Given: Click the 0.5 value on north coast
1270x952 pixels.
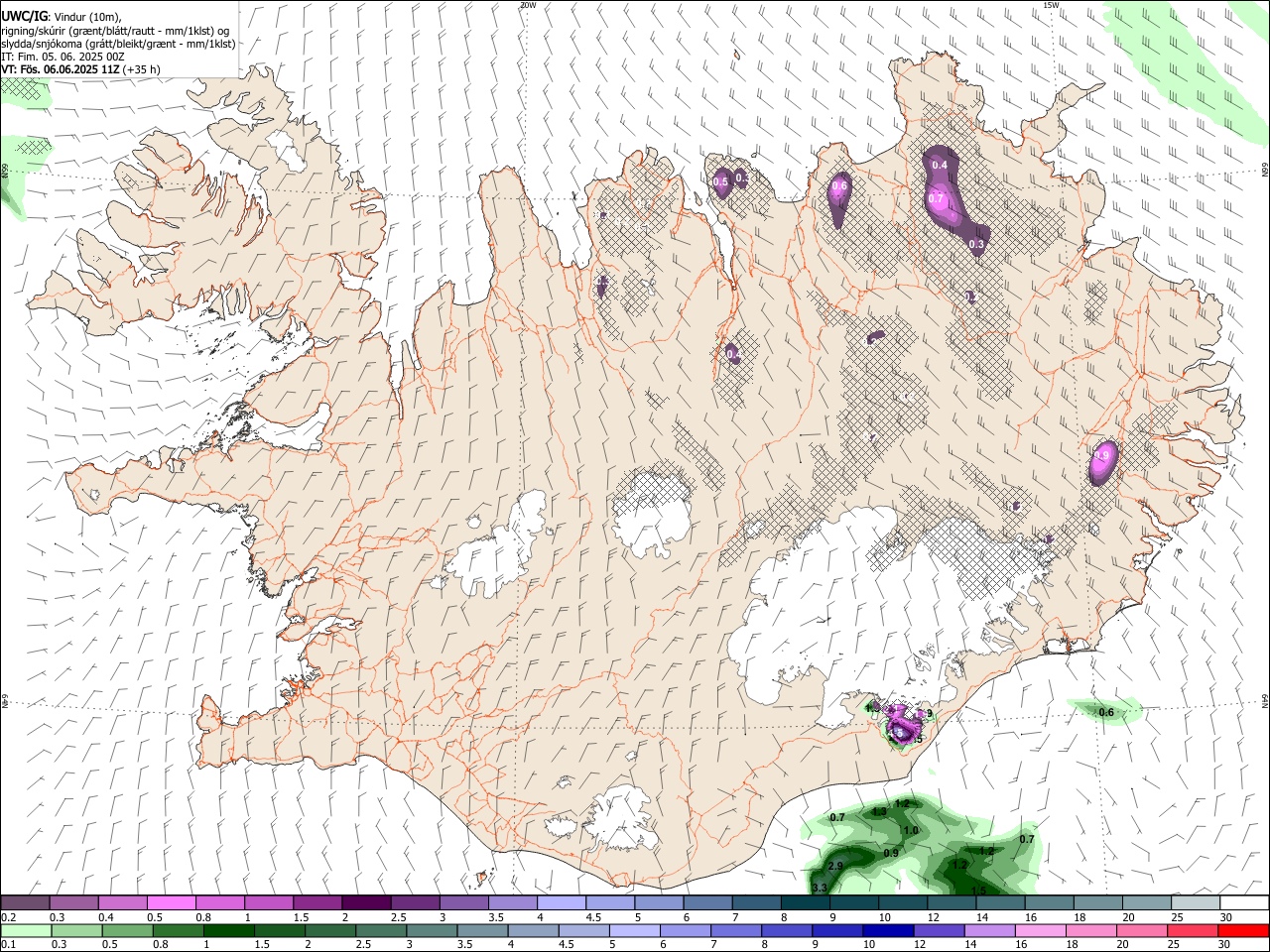Looking at the screenshot, I should [721, 181].
